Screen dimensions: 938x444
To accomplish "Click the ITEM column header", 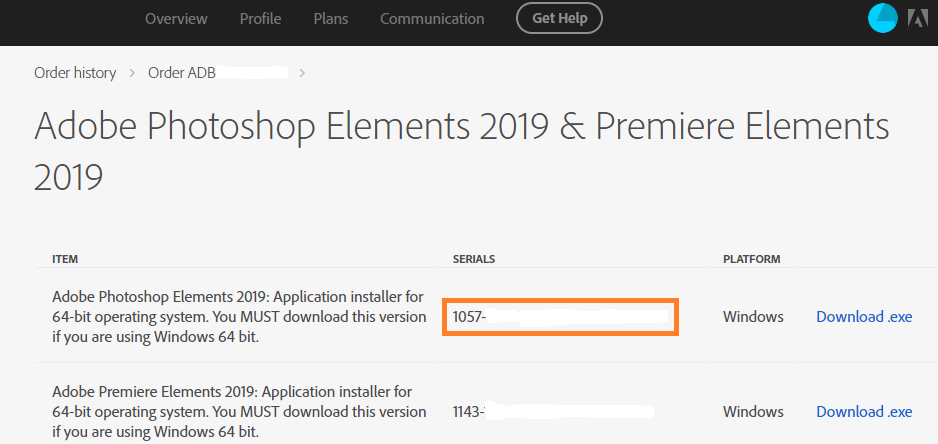I will coord(65,259).
